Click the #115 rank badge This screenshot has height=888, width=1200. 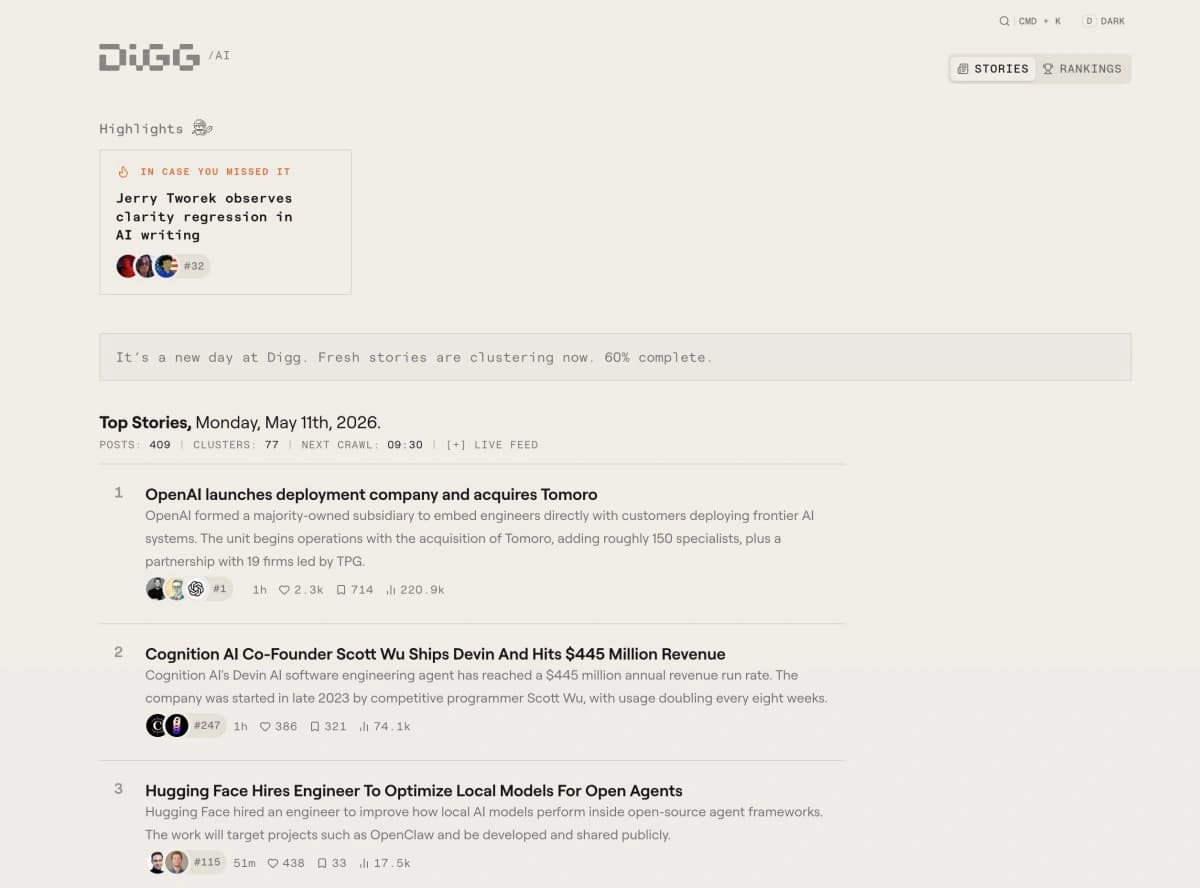[207, 862]
